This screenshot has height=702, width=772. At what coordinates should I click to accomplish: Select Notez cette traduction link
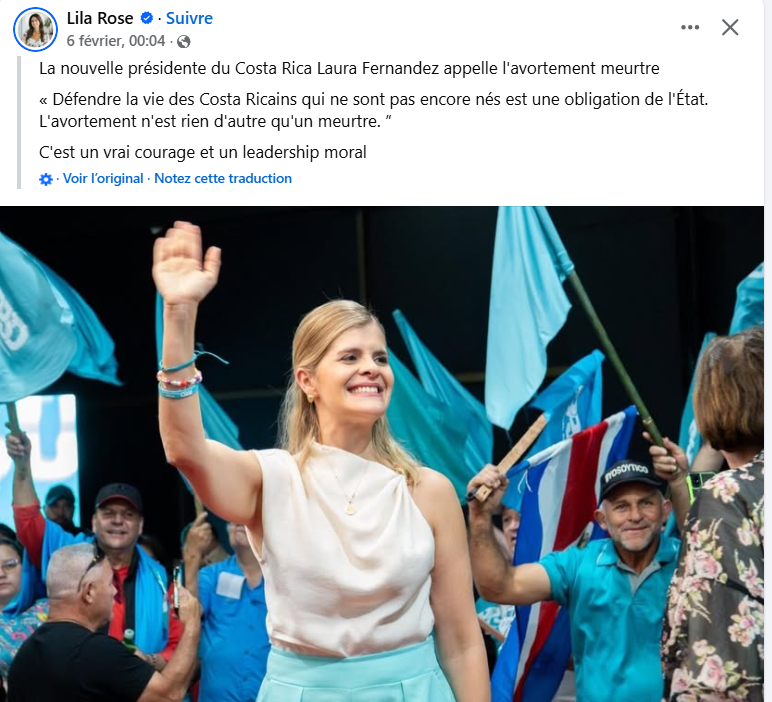point(223,178)
